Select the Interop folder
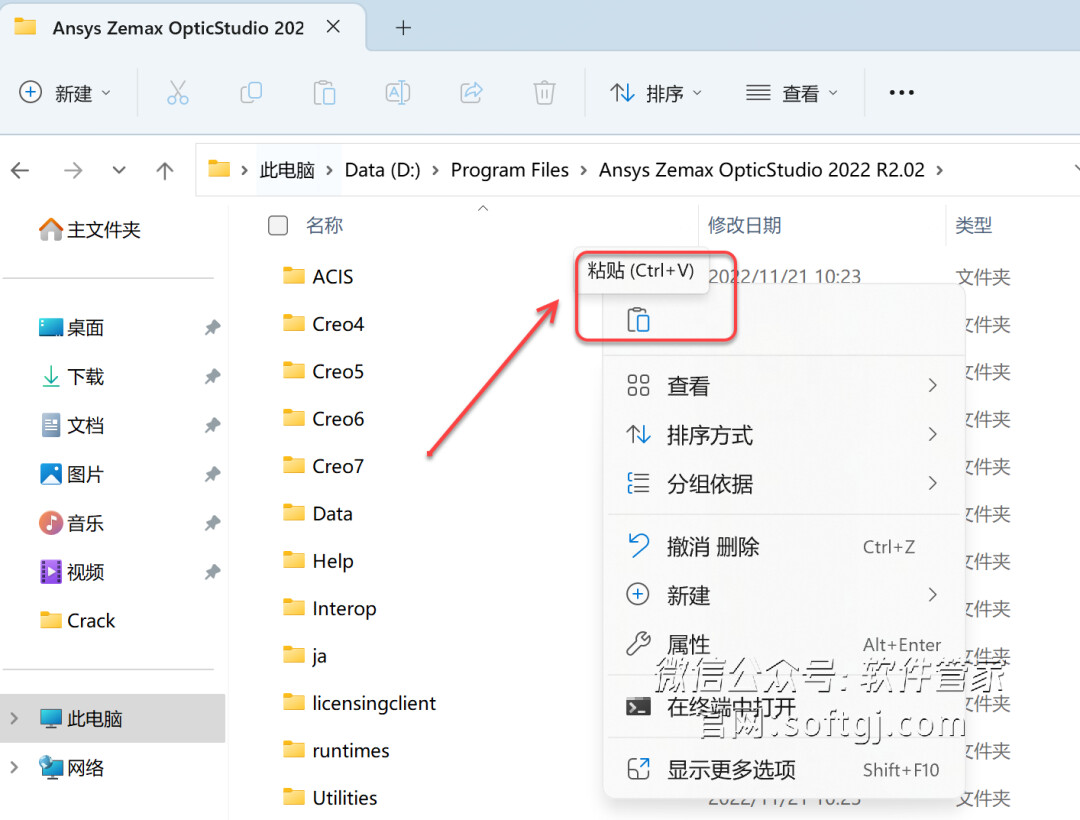The image size is (1080, 820). coord(330,608)
